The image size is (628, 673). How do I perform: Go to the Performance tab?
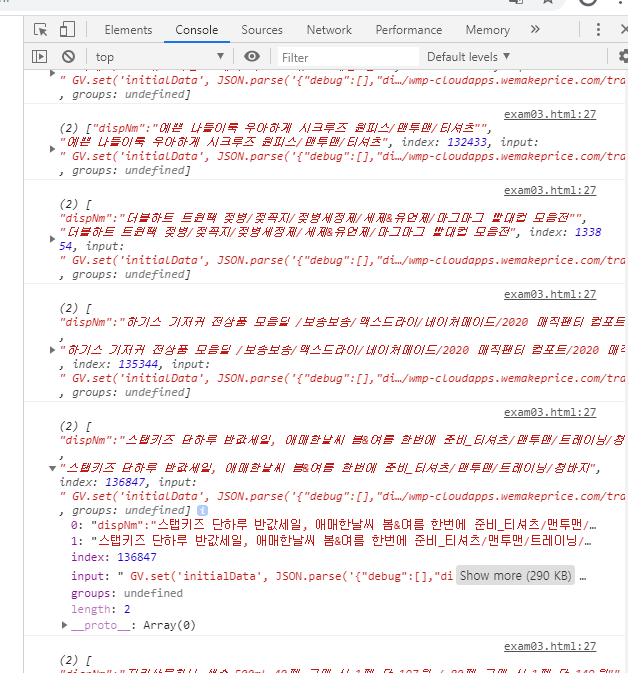click(x=409, y=30)
